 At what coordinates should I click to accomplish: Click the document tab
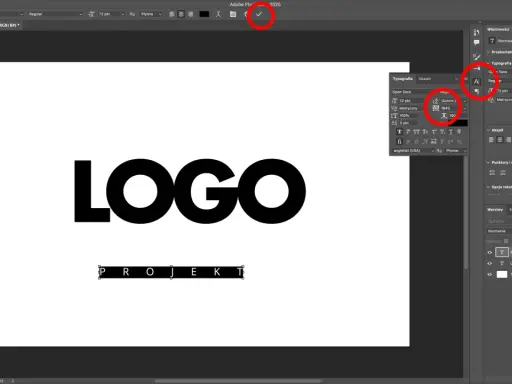(11, 25)
